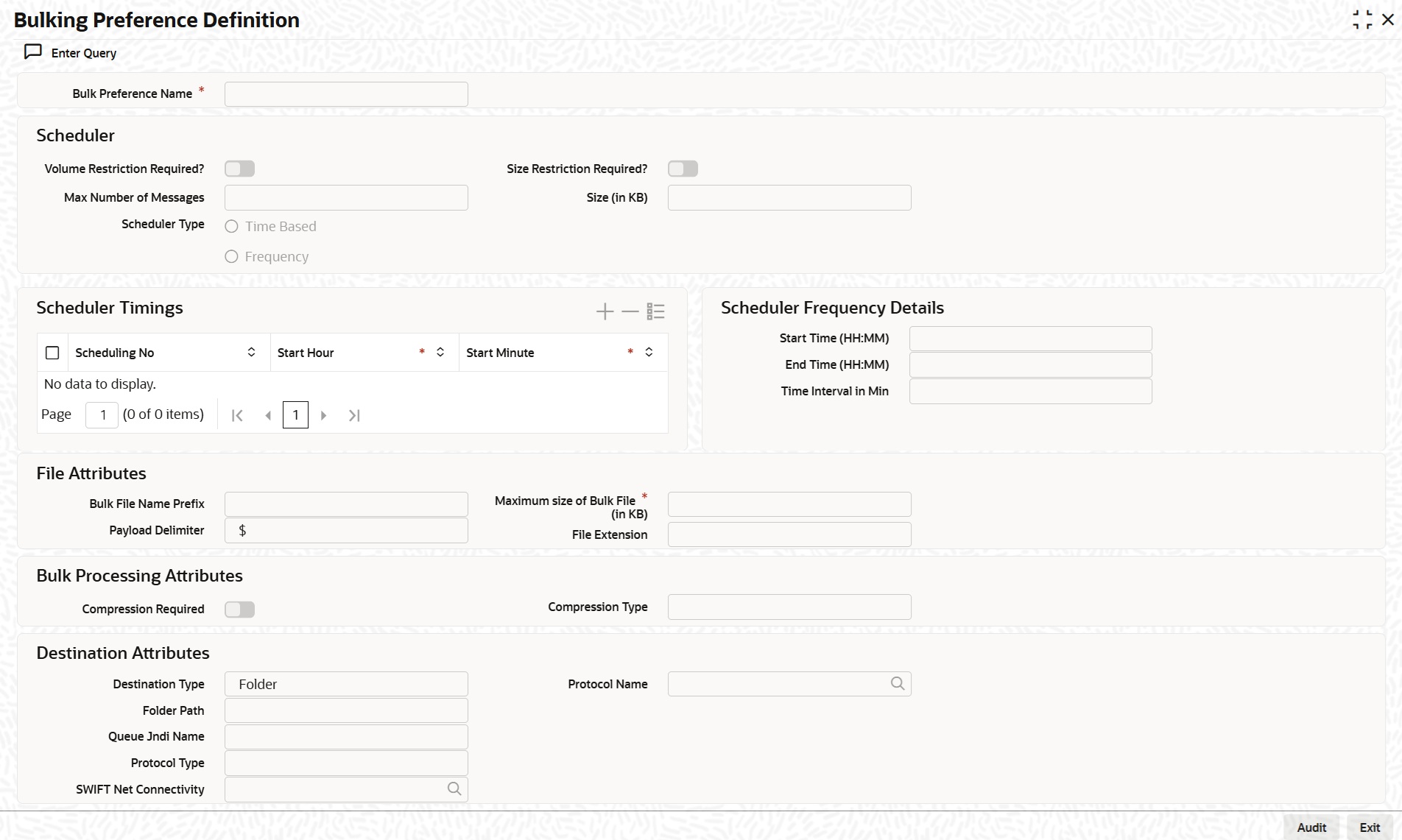Remove row from Scheduler Timings table
This screenshot has height=840, width=1402.
click(x=630, y=311)
